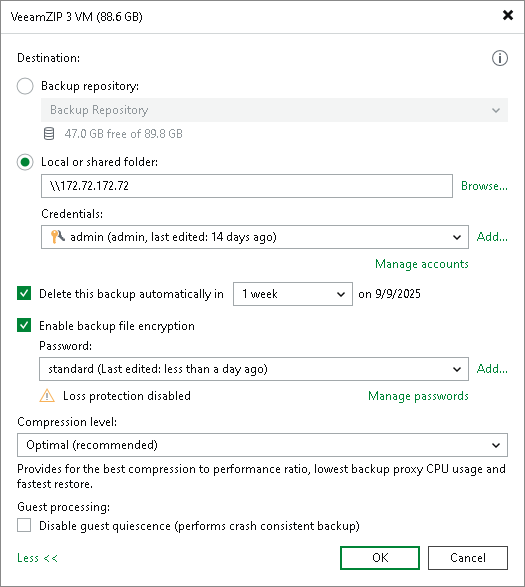Screen dimensions: 525x587
Task: Open the standard password dropdown
Action: click(254, 369)
